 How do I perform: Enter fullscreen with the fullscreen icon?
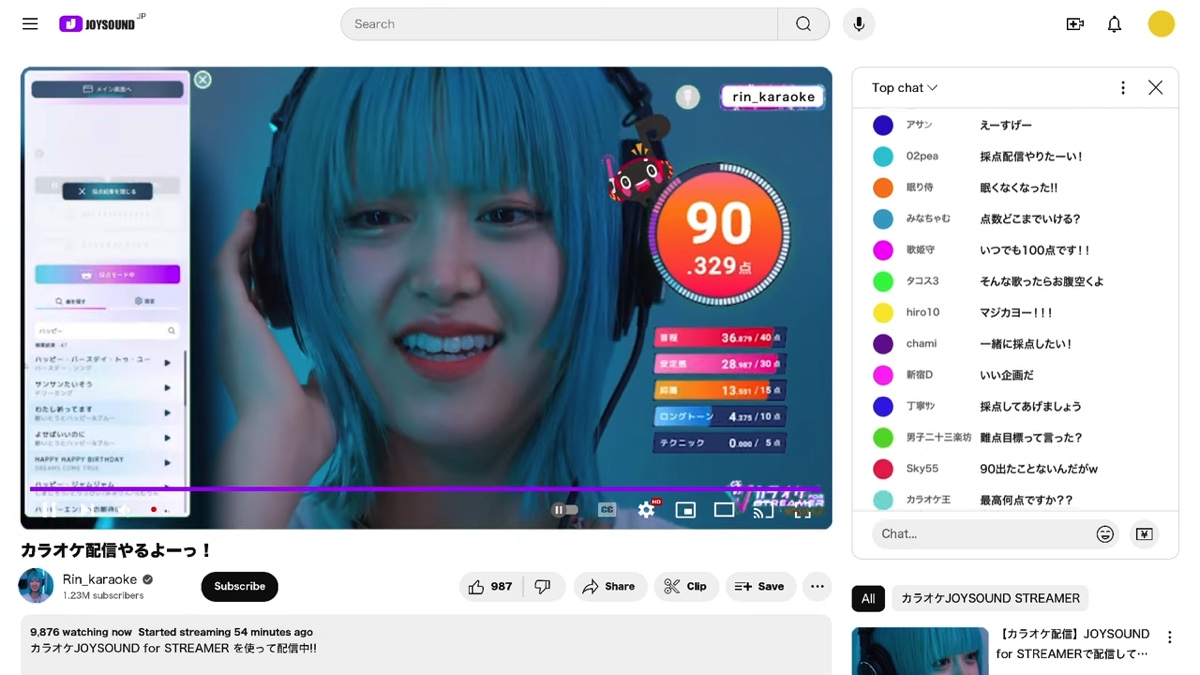pos(804,512)
